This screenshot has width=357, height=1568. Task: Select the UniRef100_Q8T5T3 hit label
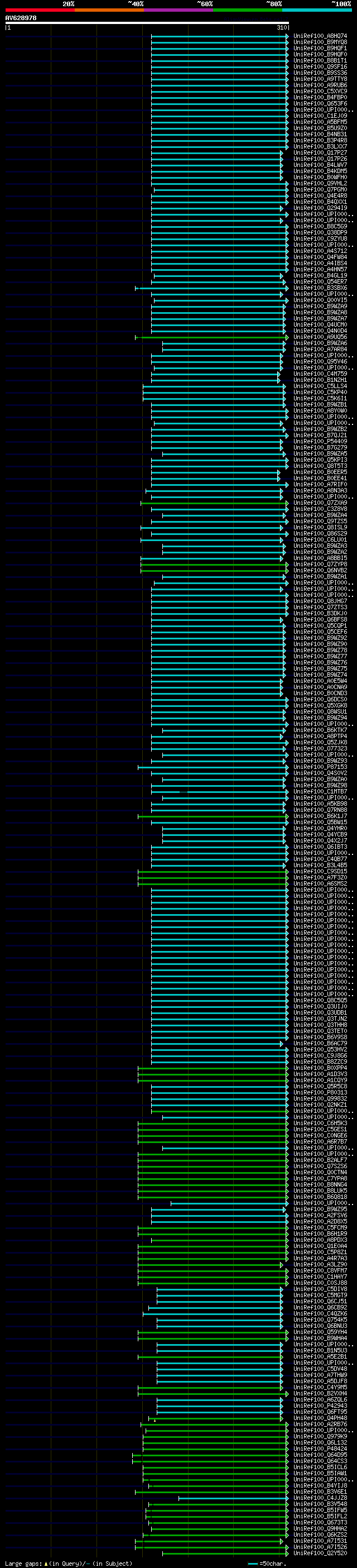click(x=321, y=466)
